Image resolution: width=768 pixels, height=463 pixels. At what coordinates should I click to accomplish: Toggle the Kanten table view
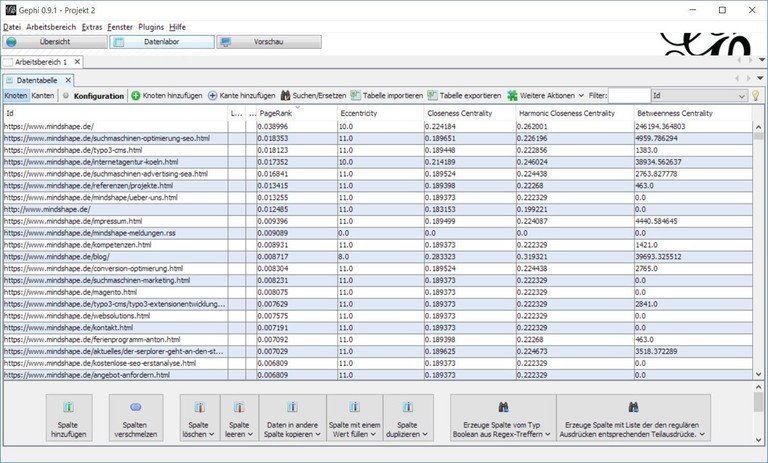tap(43, 96)
